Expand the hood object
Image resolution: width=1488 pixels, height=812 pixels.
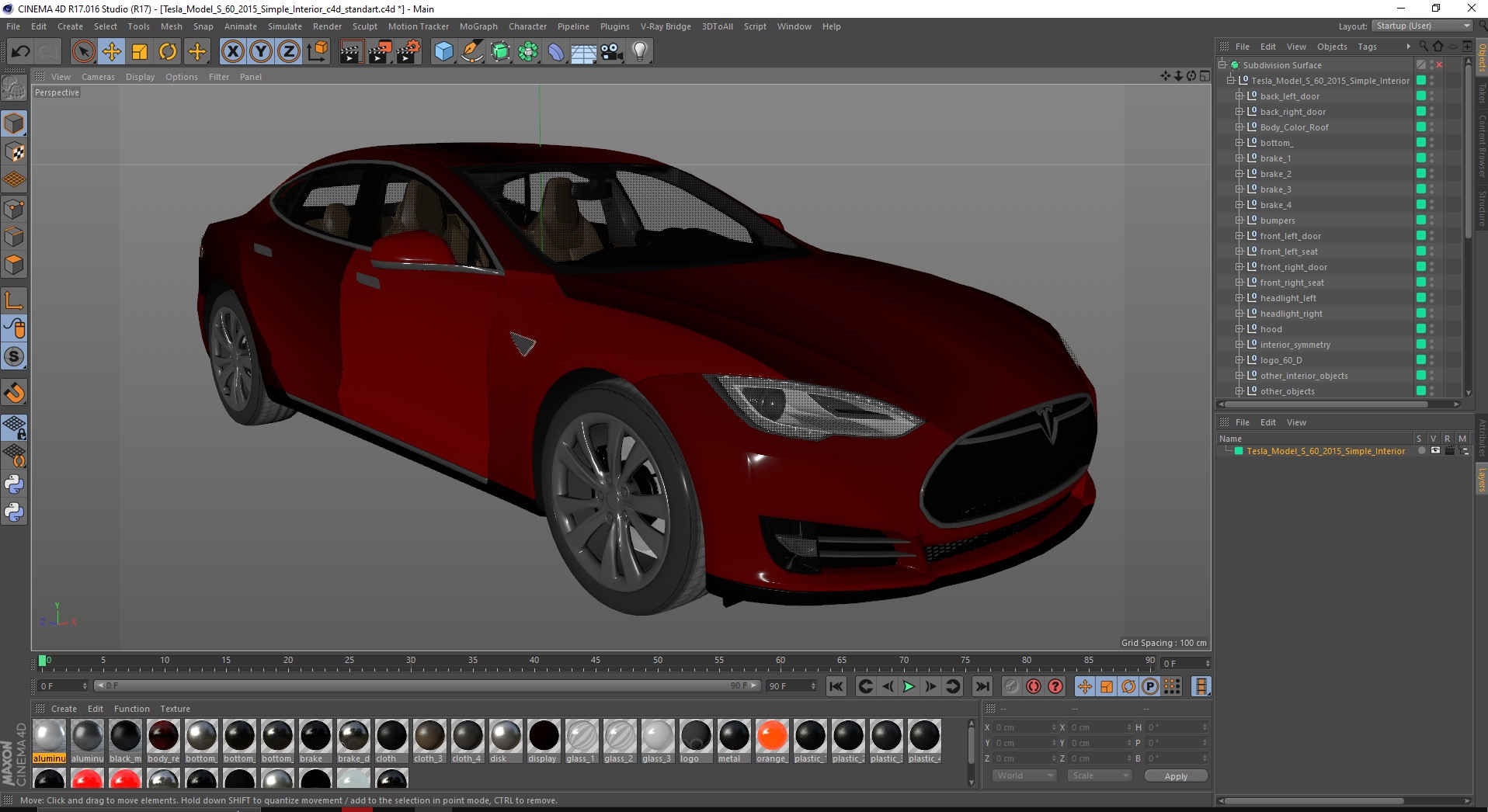1239,329
